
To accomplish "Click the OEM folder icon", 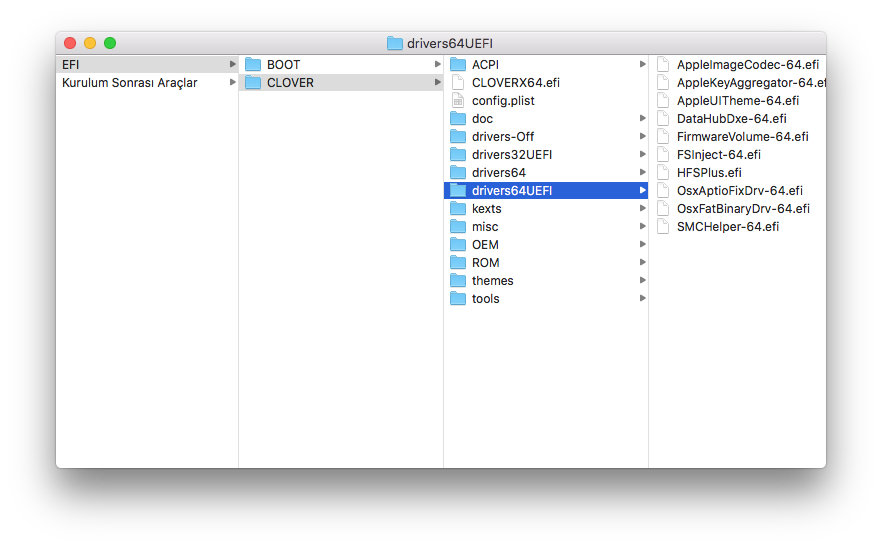I will tap(458, 245).
